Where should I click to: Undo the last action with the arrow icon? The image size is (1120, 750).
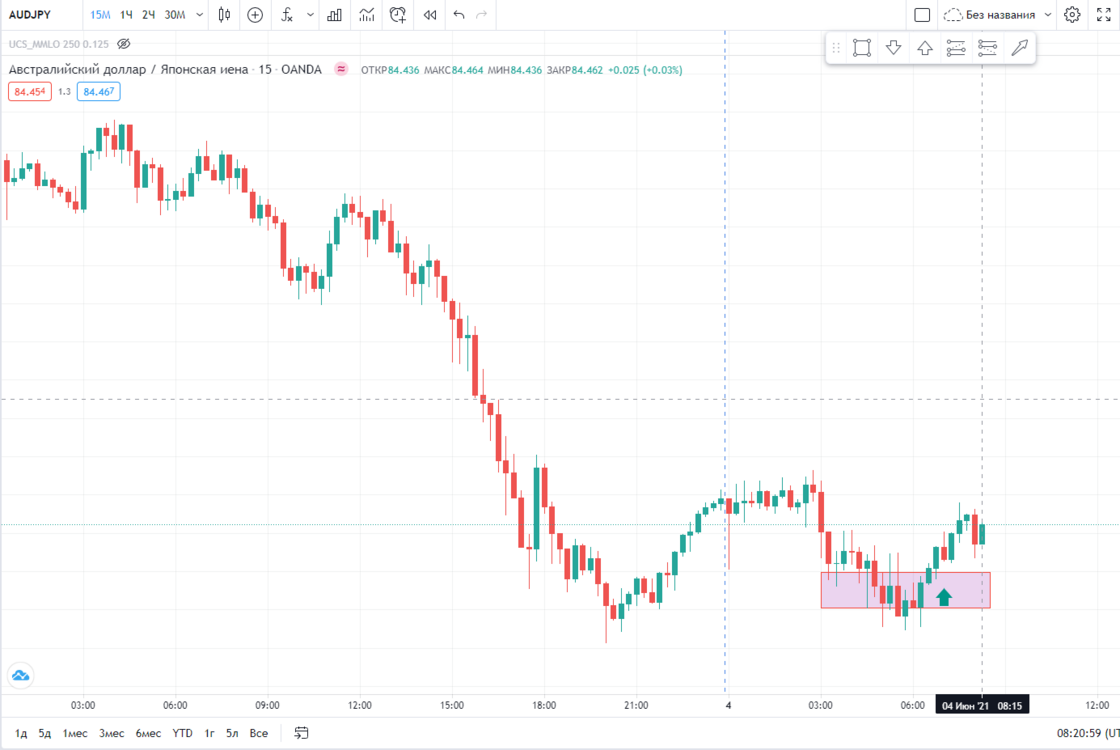(x=459, y=14)
